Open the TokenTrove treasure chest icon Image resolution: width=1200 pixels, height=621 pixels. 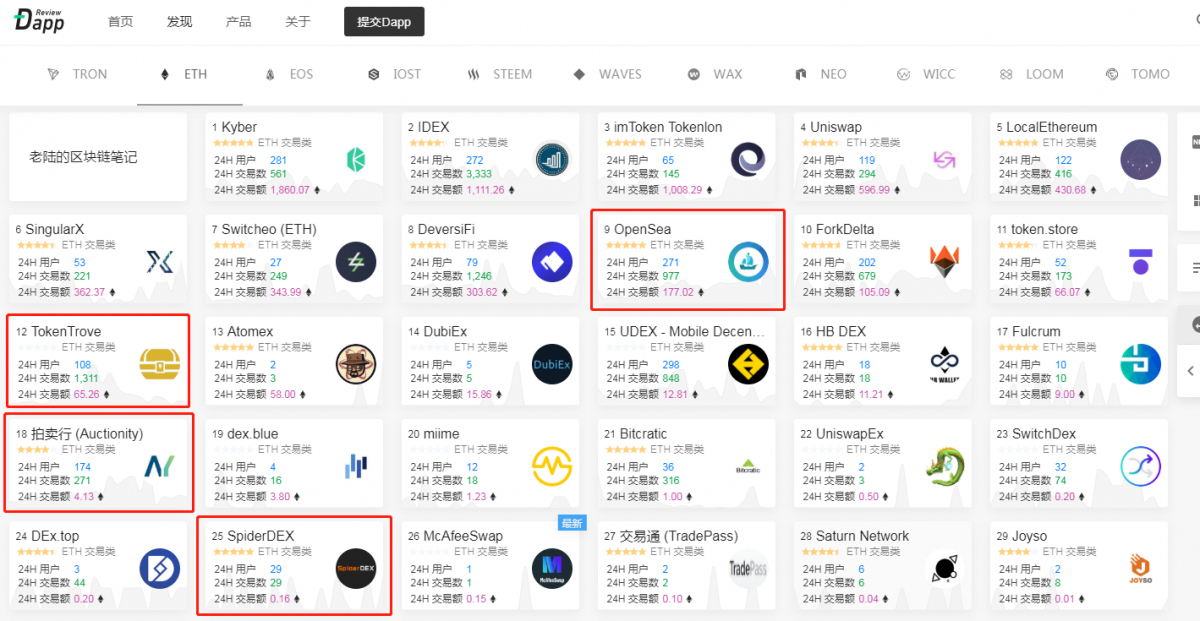tap(159, 365)
